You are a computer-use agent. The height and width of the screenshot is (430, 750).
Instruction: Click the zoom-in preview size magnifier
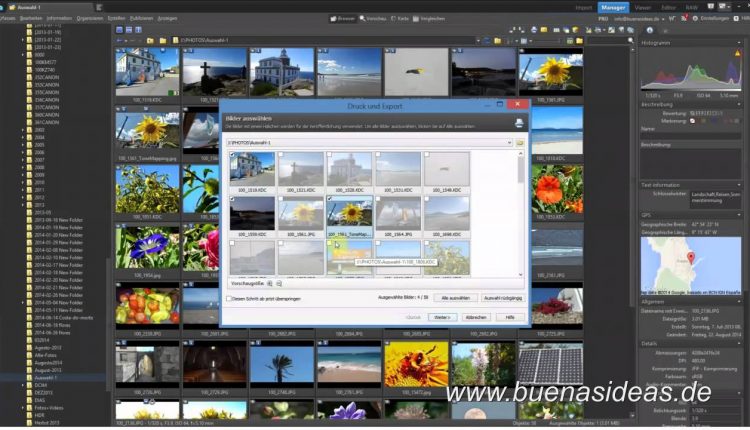click(270, 284)
